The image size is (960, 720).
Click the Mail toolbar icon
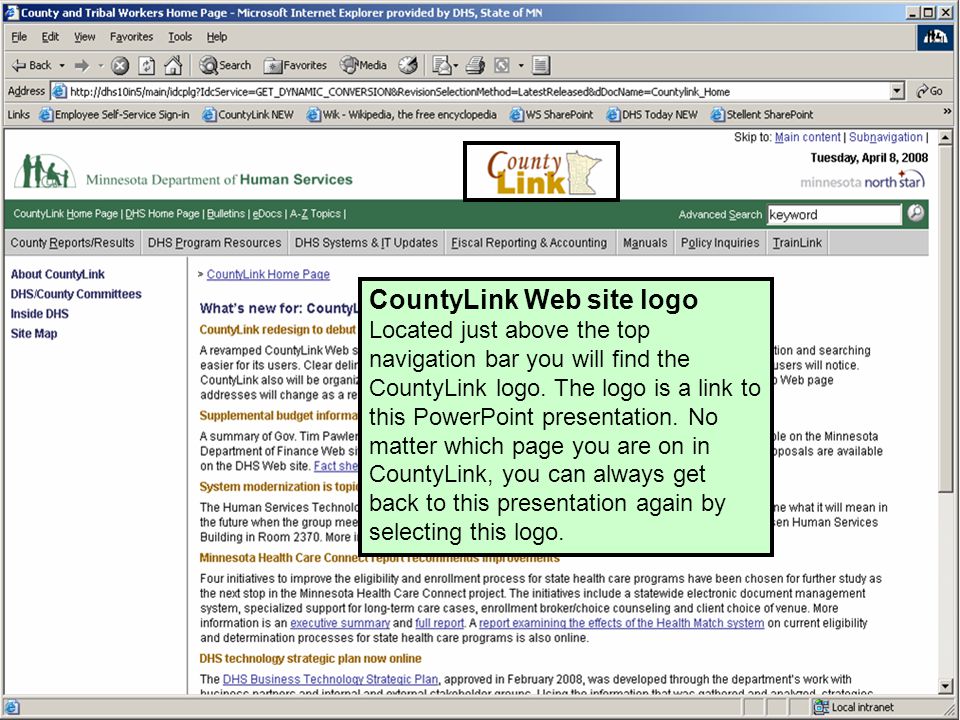(441, 65)
